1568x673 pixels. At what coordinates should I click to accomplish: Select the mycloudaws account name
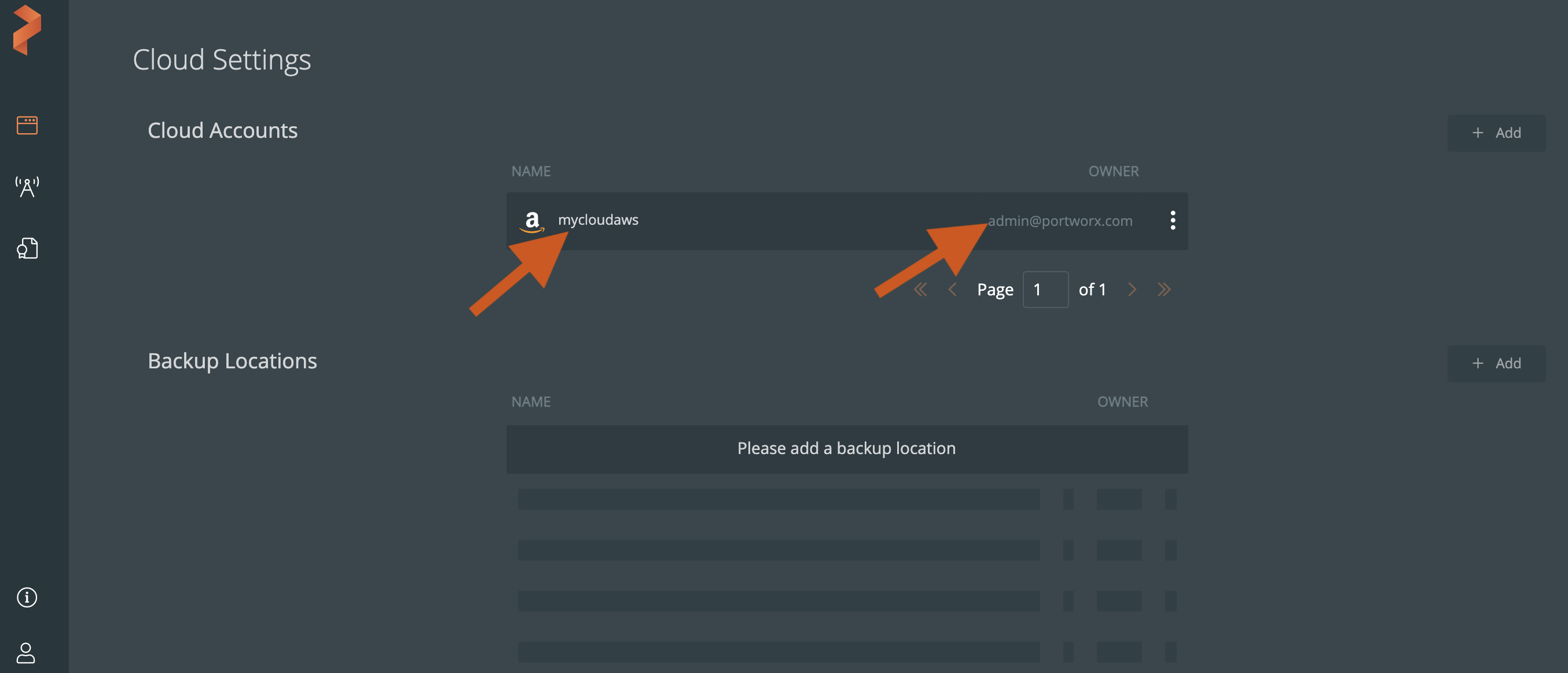click(598, 220)
